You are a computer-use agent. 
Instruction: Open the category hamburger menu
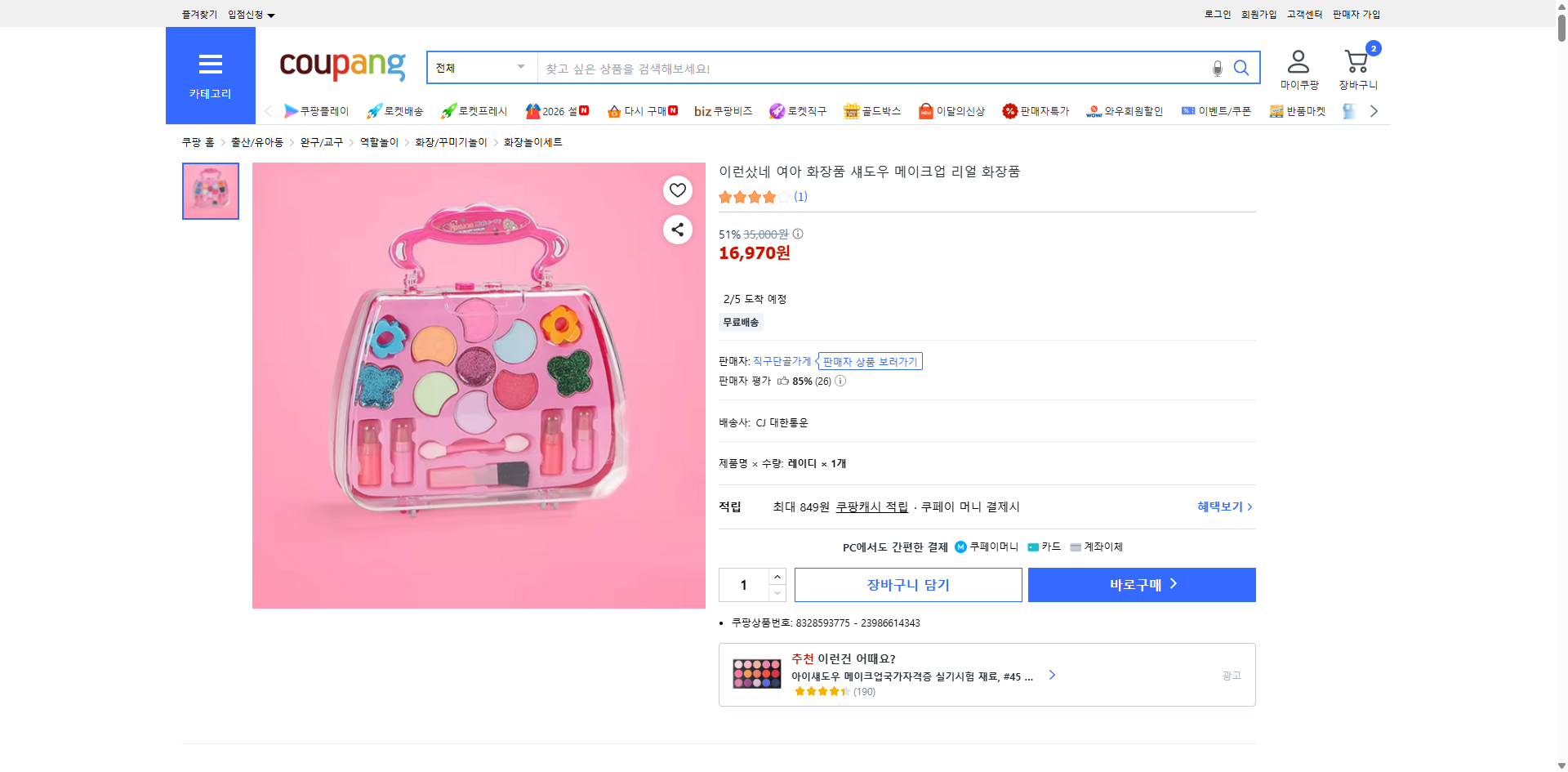click(211, 65)
